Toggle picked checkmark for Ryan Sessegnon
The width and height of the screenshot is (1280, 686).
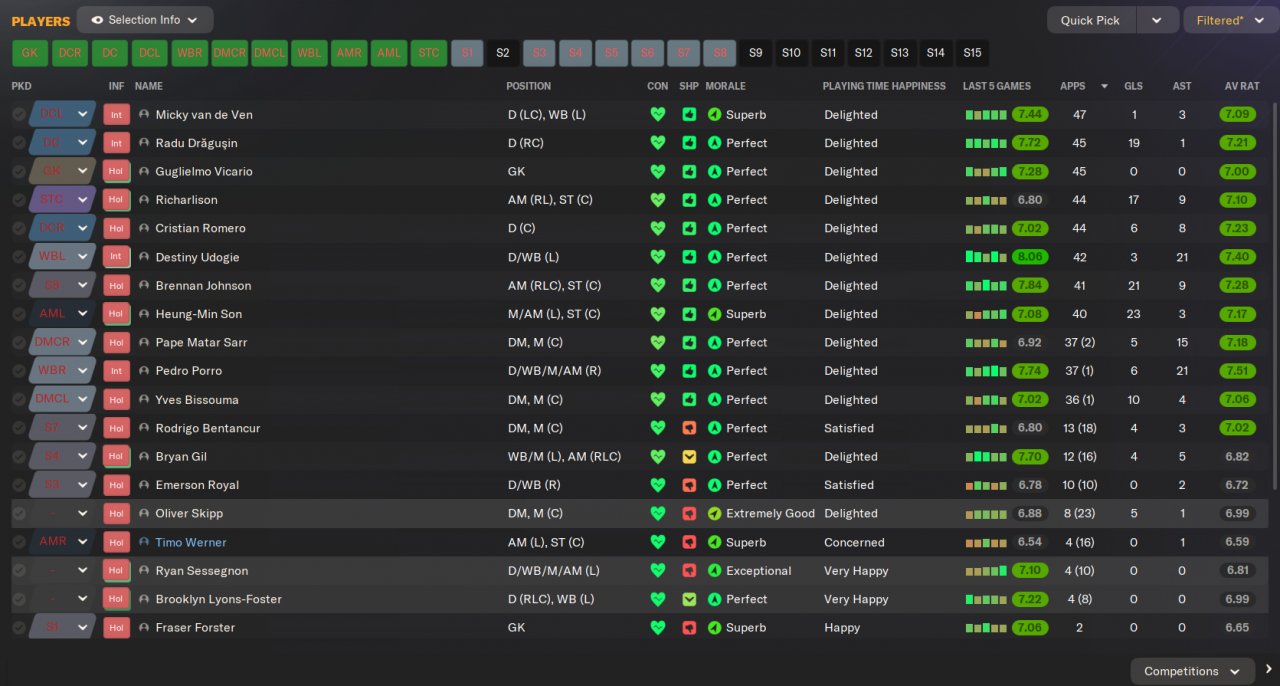(19, 571)
